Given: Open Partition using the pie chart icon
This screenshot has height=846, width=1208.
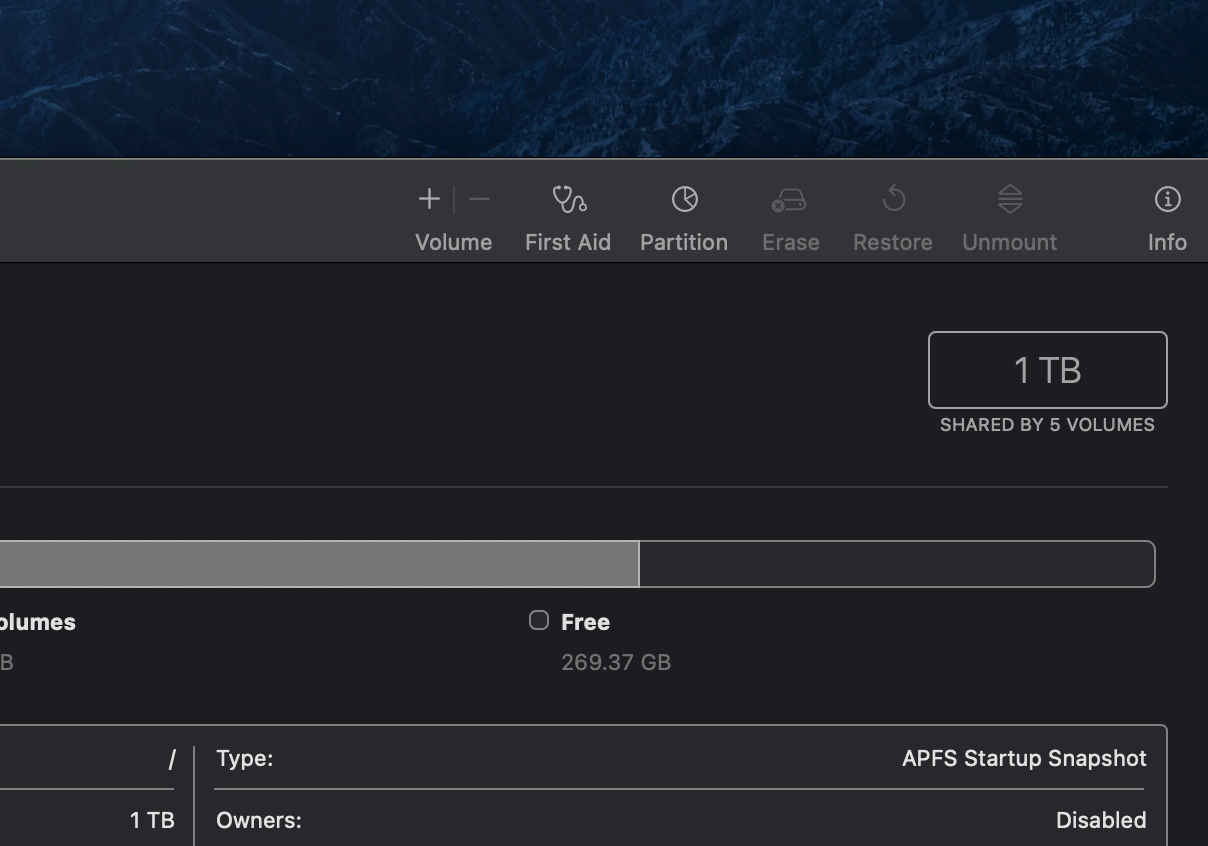Looking at the screenshot, I should click(x=684, y=200).
